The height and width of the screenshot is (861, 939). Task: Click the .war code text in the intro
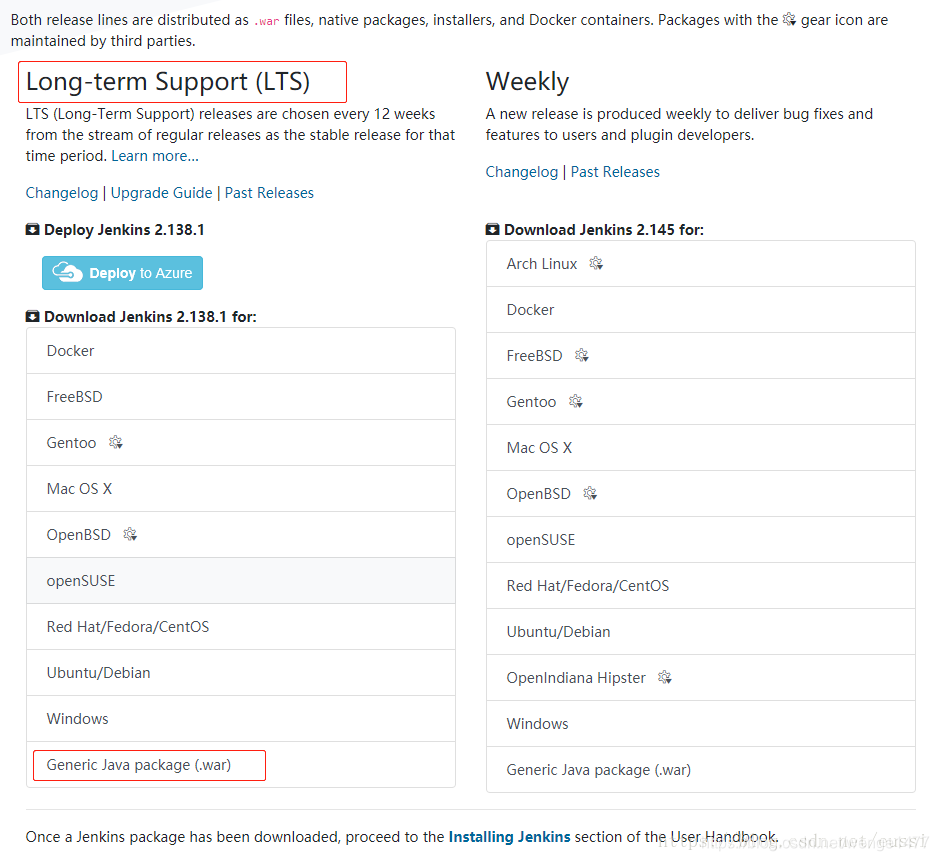[x=266, y=21]
